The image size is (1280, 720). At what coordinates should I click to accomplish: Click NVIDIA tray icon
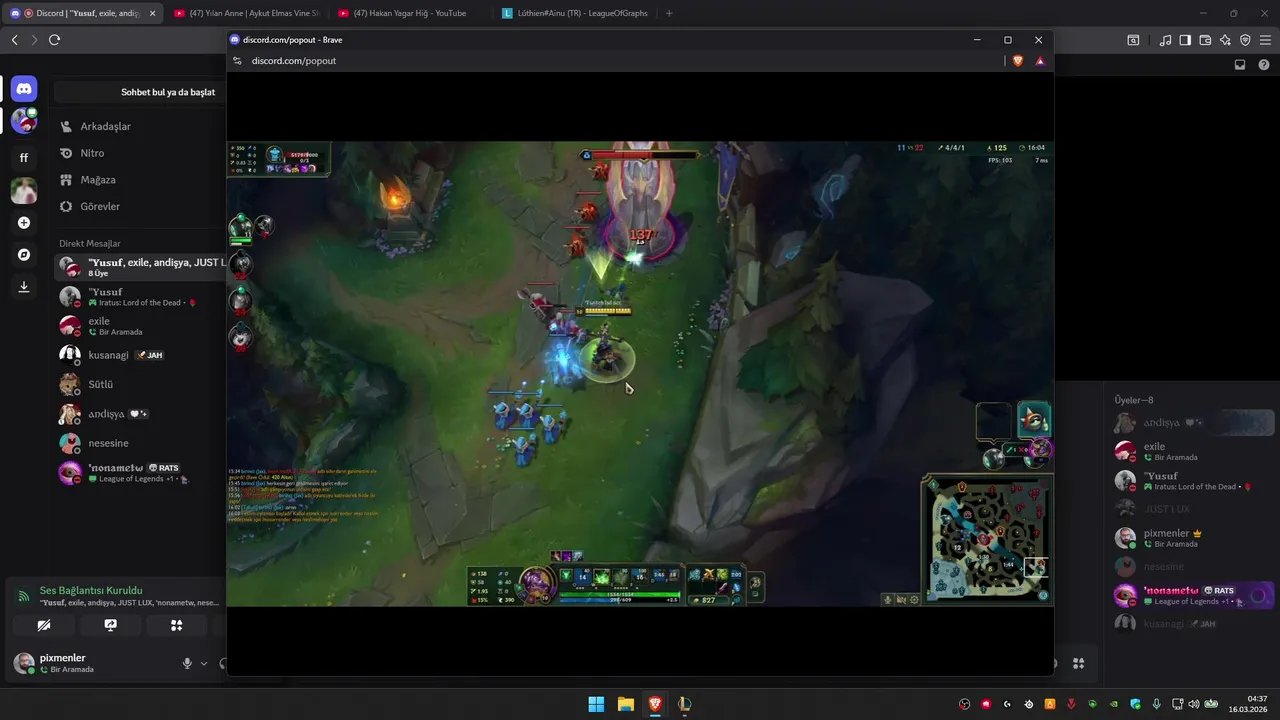coord(1114,704)
